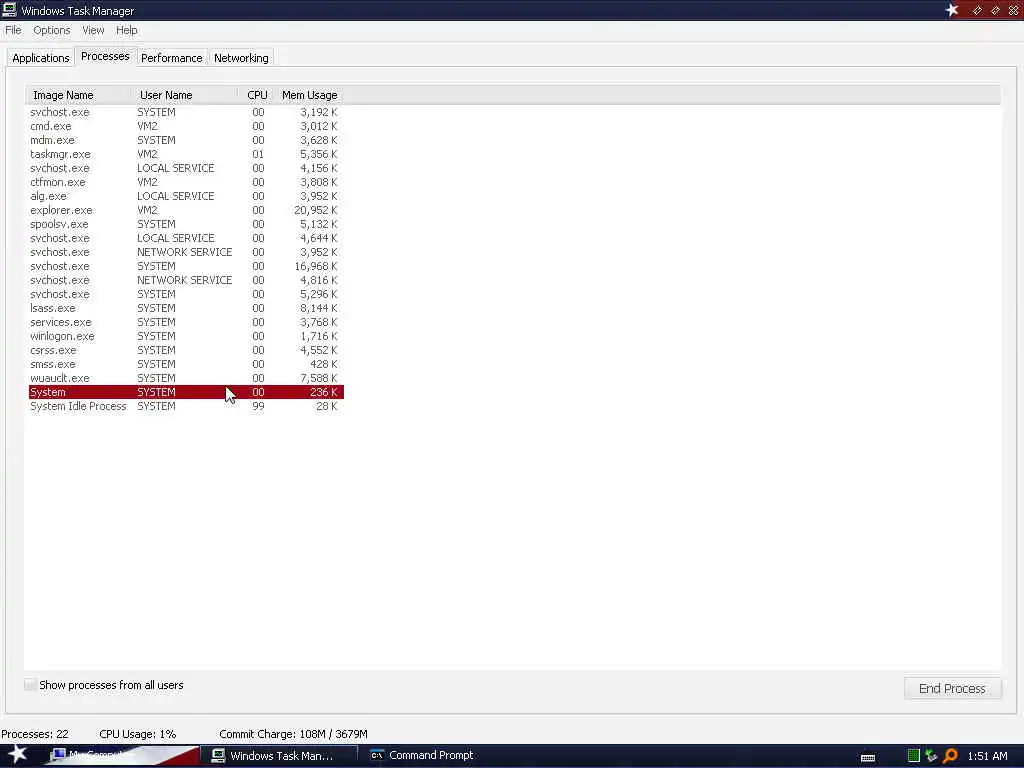
Task: Click the green Task Manager tray icon
Action: point(914,756)
